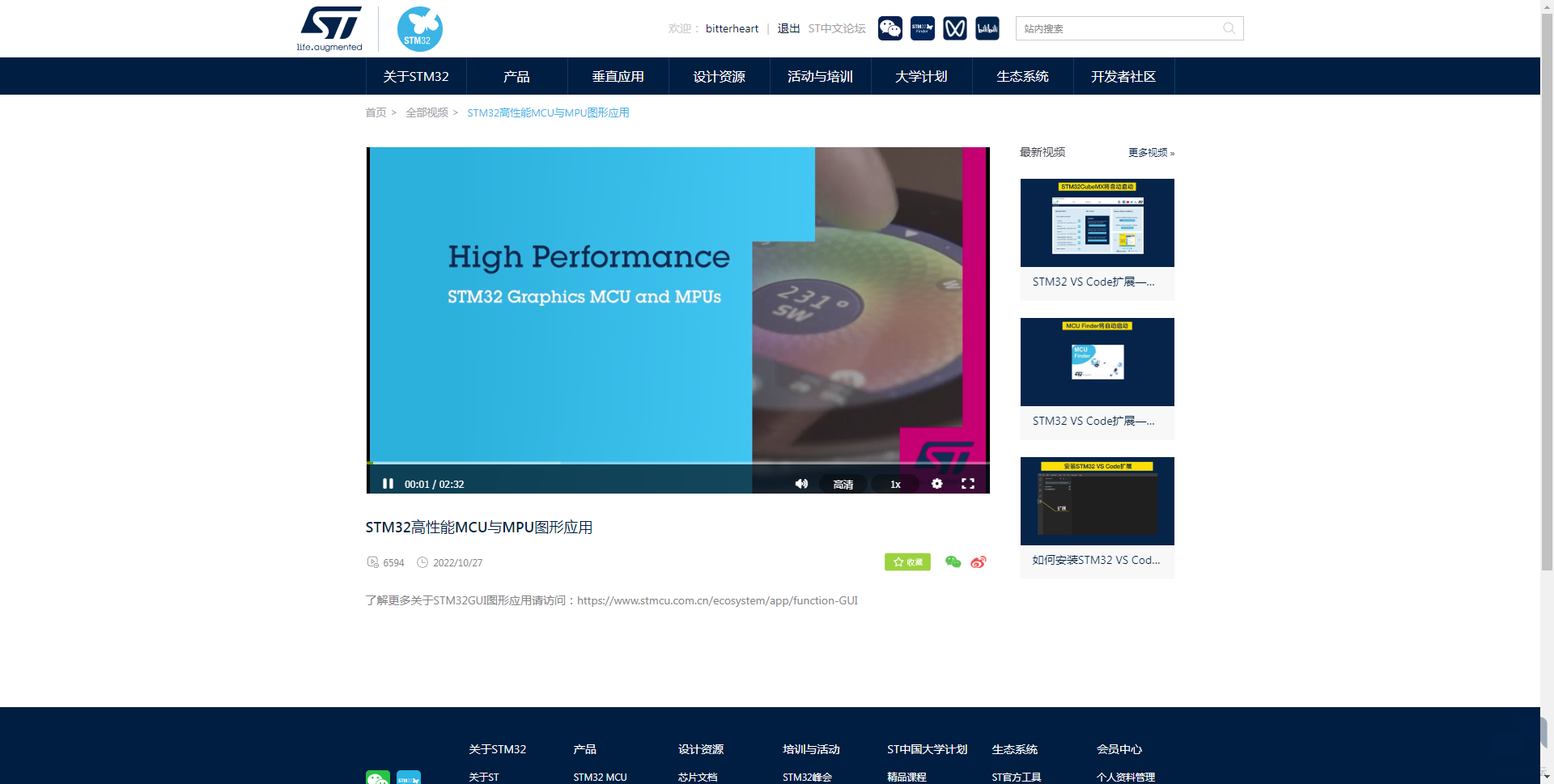Open the footer 个人资料管理 link
The image size is (1554, 784).
pos(1126,777)
